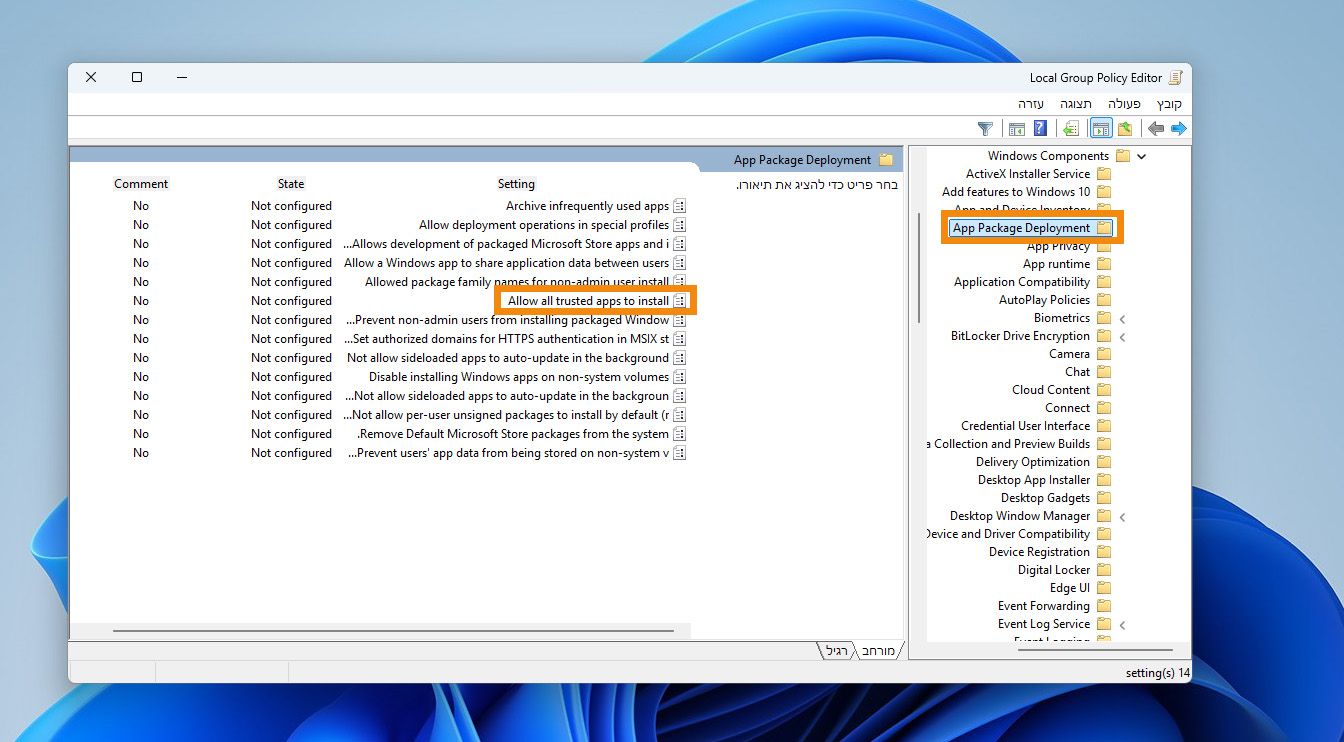The image size is (1344, 742).
Task: Select the Delivery Optimization folder
Action: point(1032,462)
